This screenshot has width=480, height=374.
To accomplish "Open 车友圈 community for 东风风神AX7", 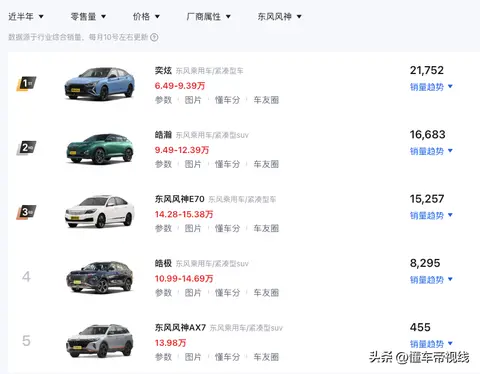I will (266, 357).
